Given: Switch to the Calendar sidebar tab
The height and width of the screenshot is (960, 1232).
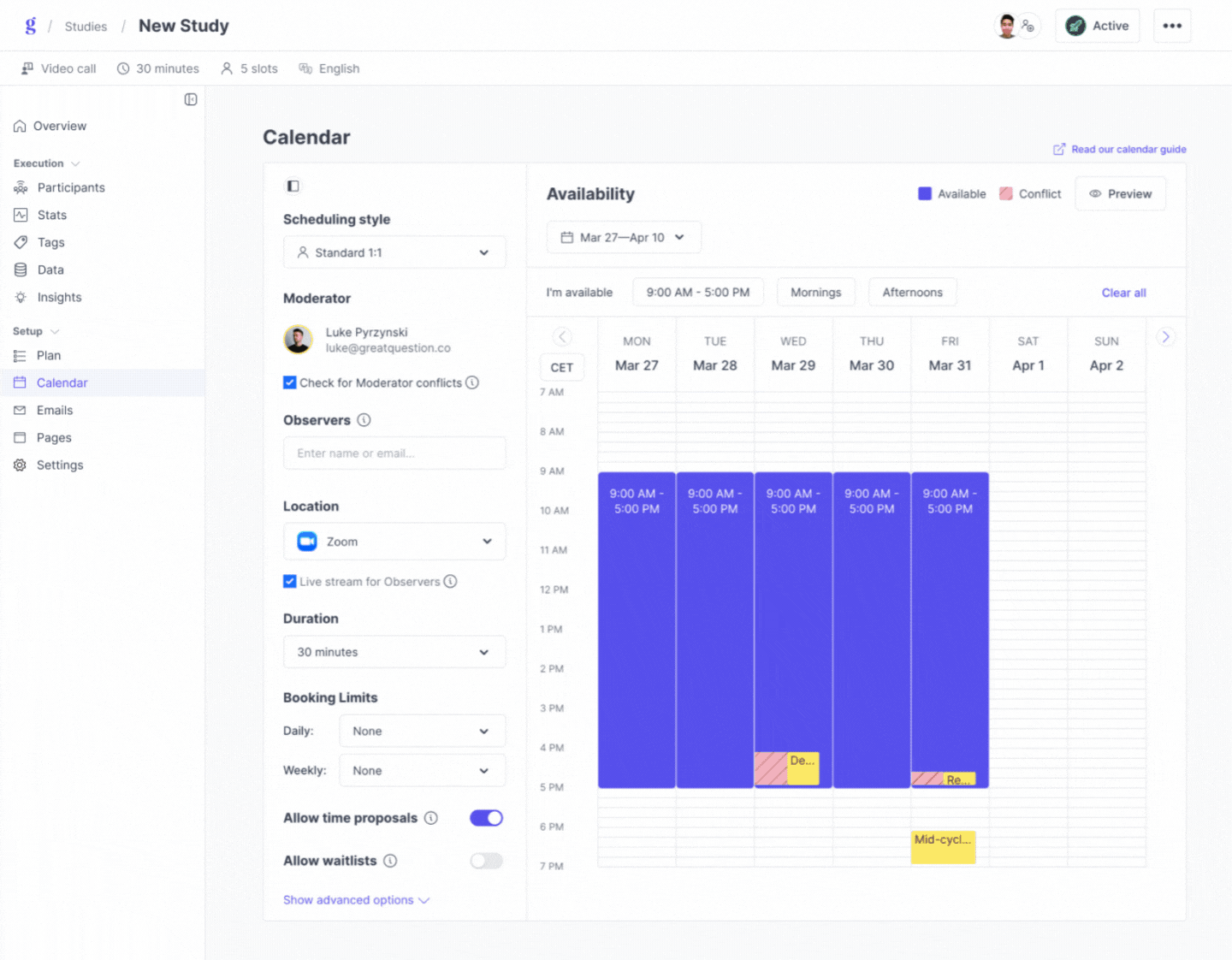Looking at the screenshot, I should click(62, 382).
